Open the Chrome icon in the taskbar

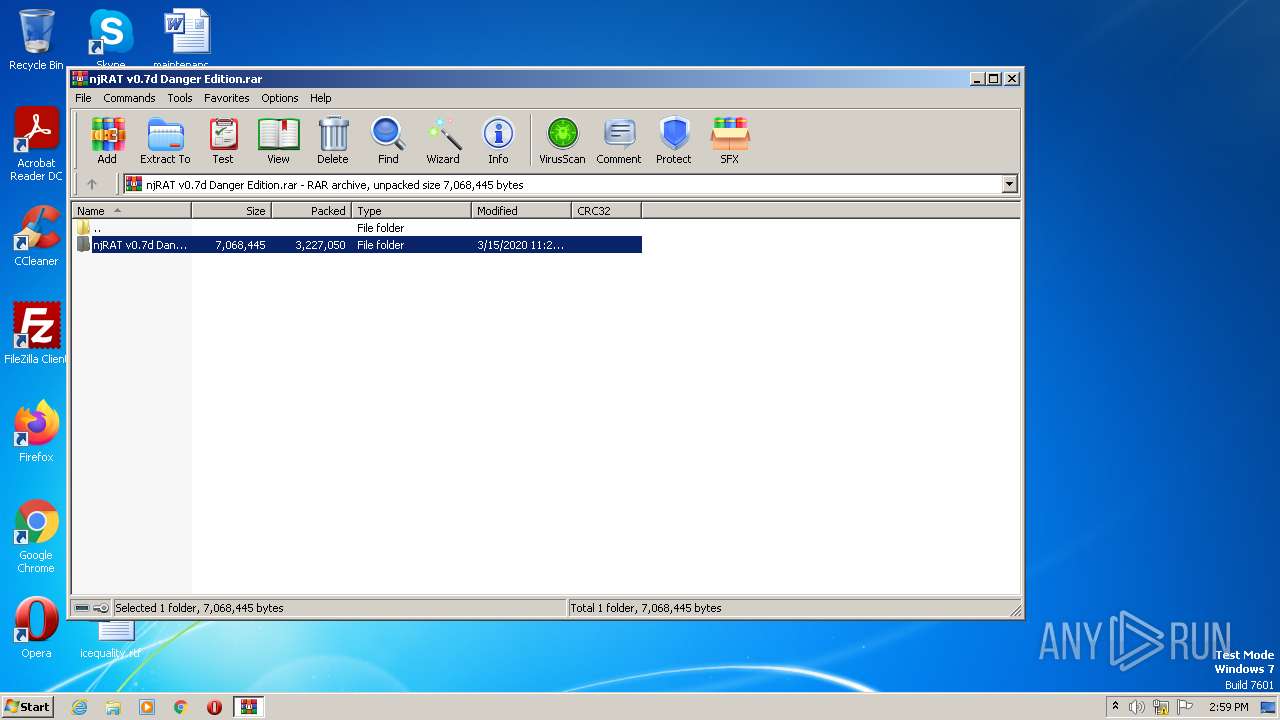point(181,707)
